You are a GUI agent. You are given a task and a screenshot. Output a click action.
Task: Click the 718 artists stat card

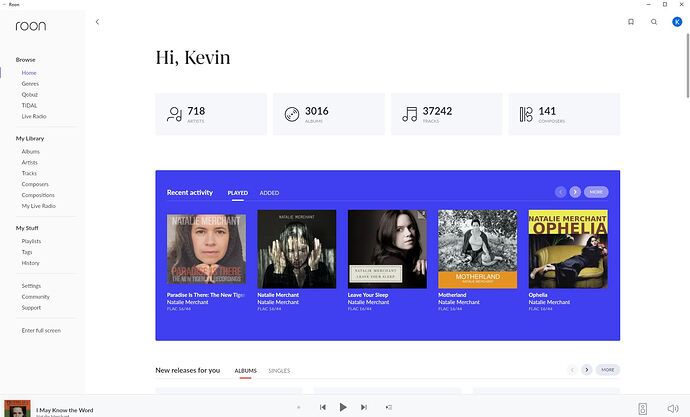211,114
